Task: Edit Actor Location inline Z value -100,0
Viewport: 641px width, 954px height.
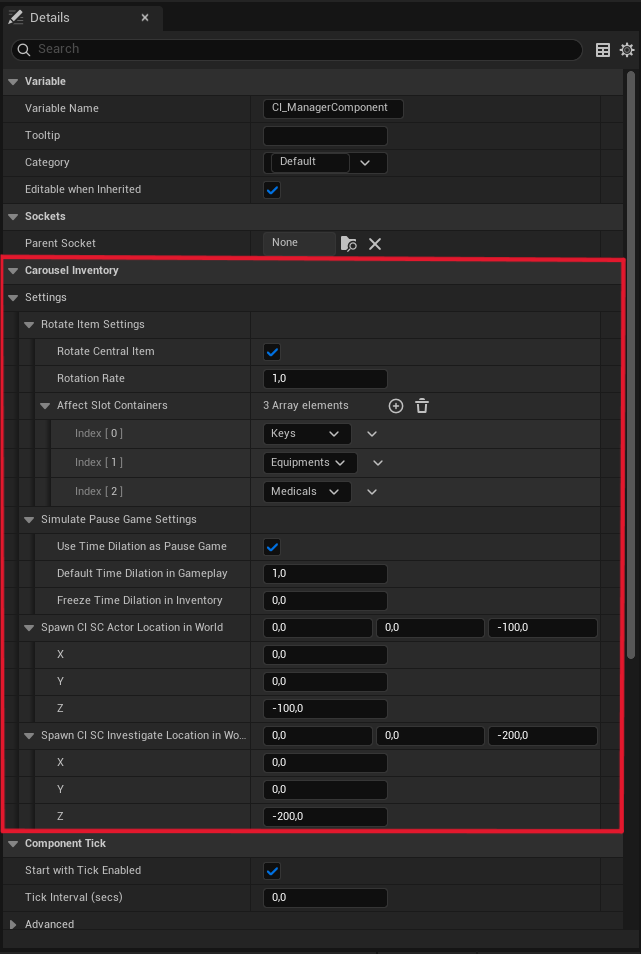Action: 542,628
